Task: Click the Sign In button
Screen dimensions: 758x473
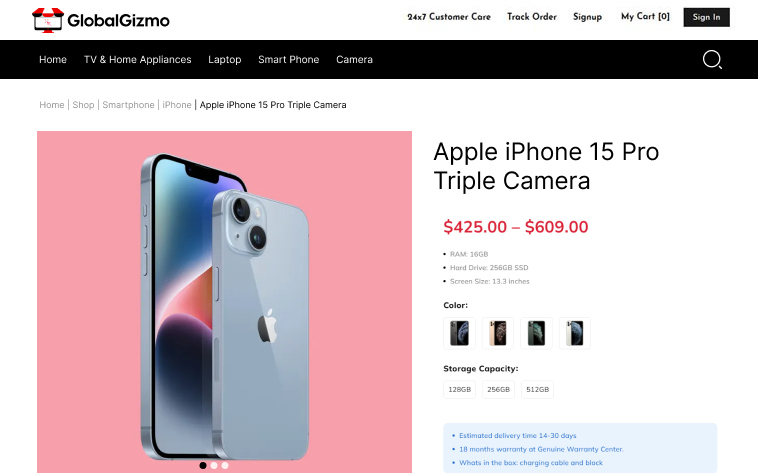Action: point(706,17)
